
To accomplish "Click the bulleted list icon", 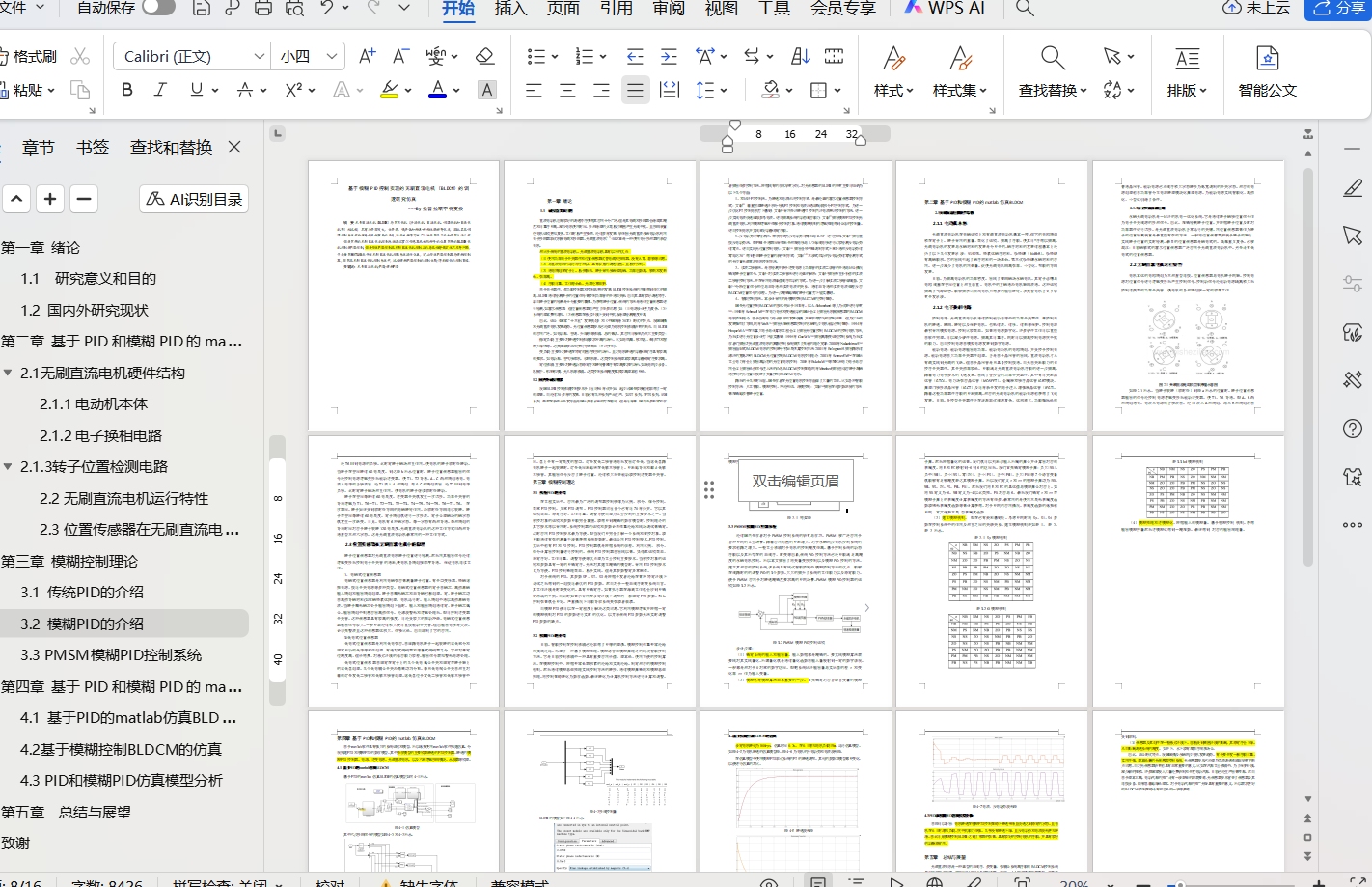I will (536, 56).
